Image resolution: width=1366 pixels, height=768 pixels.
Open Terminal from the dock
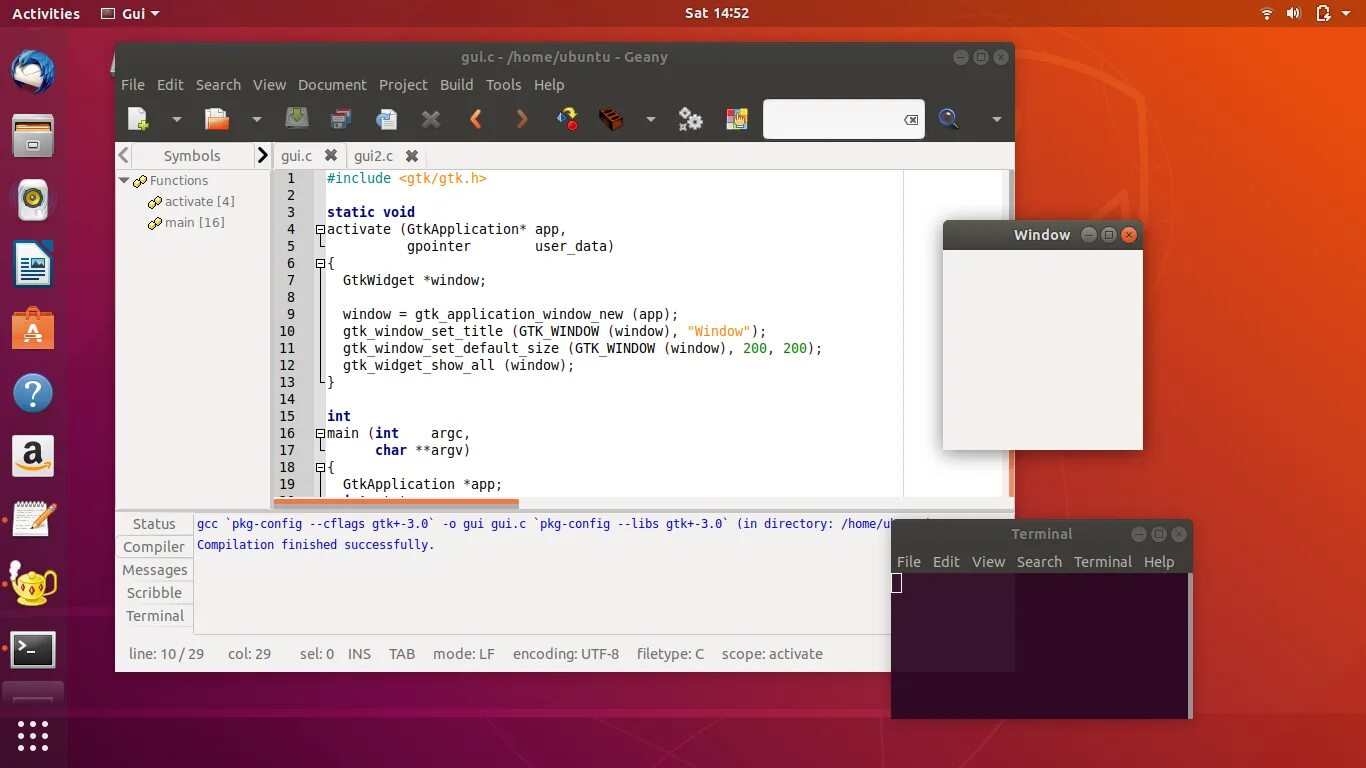(x=33, y=649)
